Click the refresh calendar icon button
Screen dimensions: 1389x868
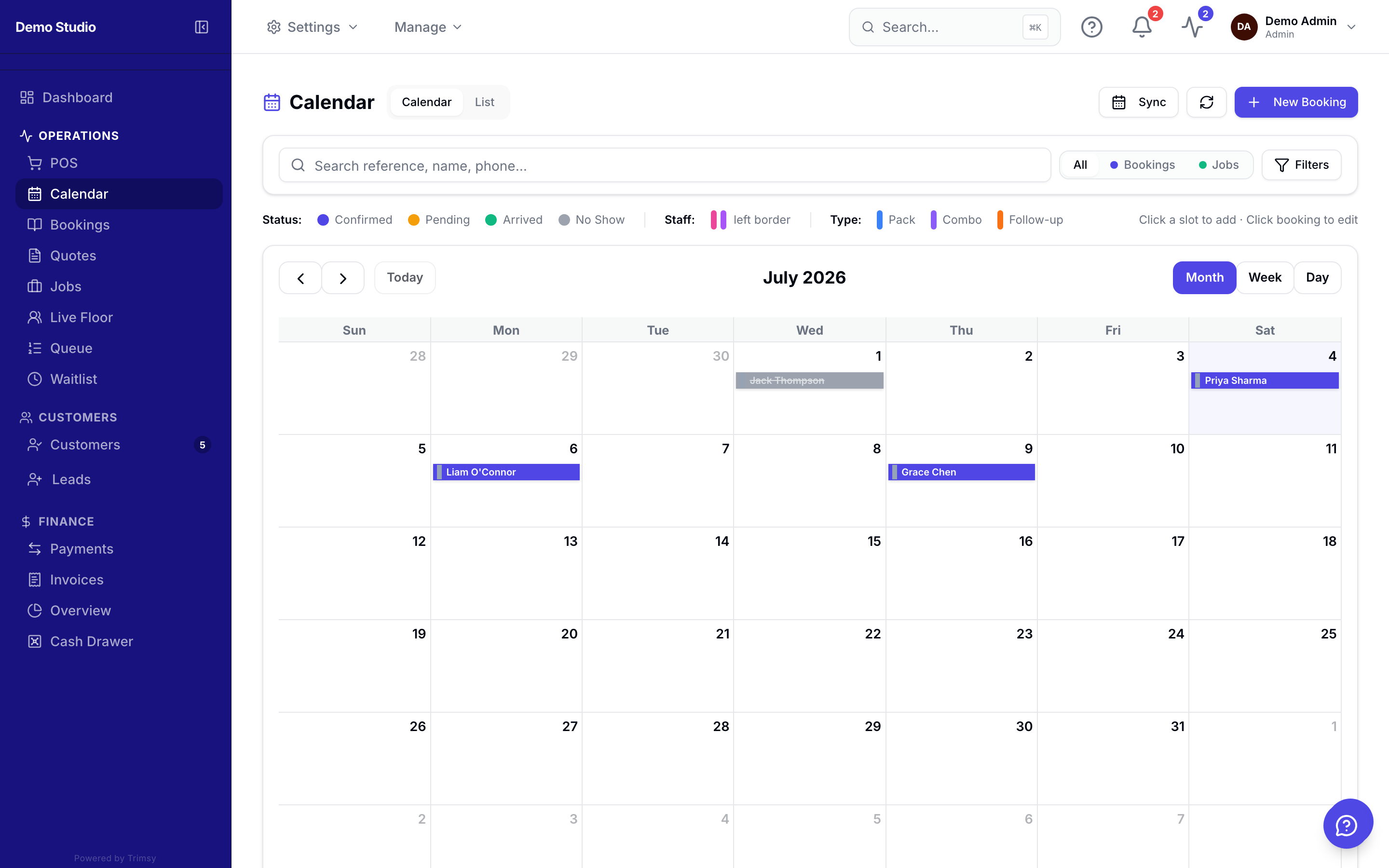point(1206,102)
